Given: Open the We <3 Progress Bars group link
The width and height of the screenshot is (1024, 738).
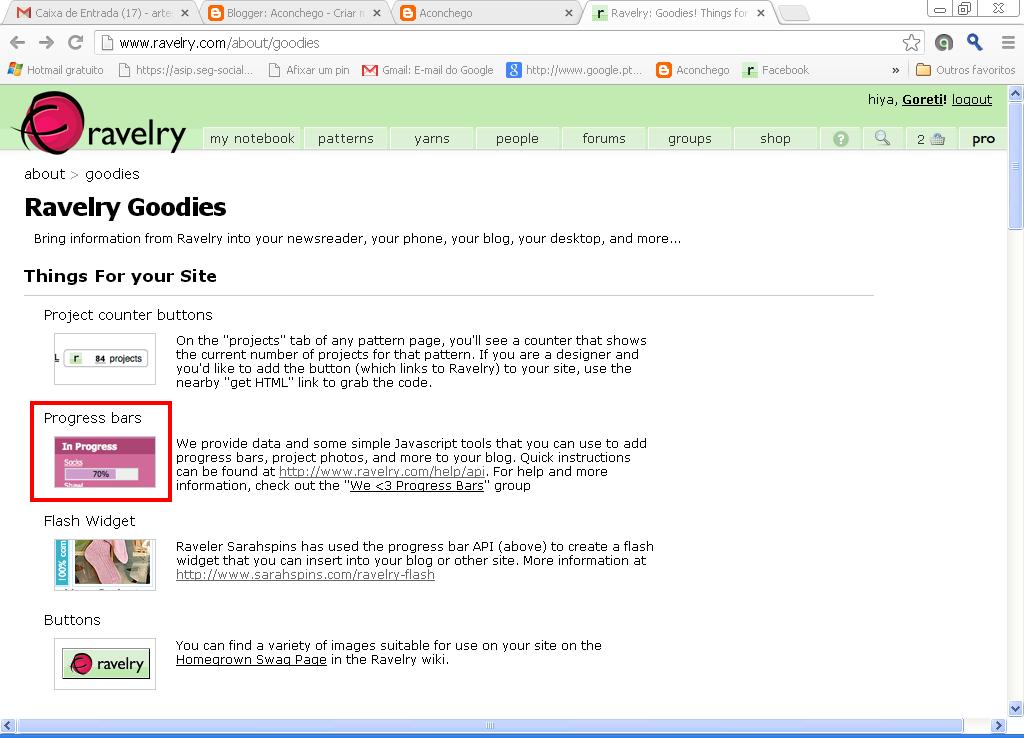Looking at the screenshot, I should click(417, 486).
